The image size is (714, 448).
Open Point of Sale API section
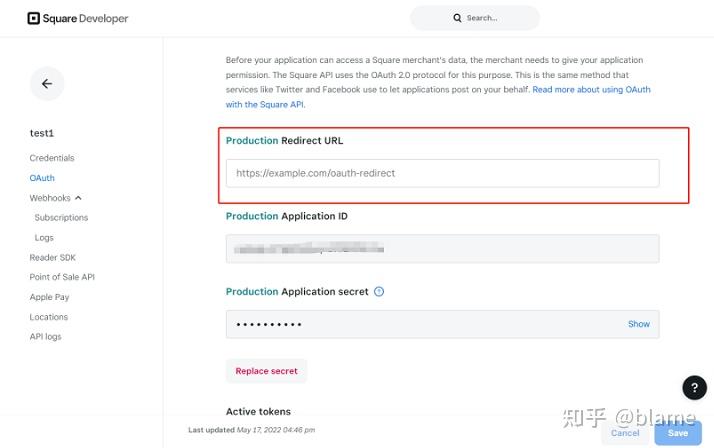[x=62, y=277]
